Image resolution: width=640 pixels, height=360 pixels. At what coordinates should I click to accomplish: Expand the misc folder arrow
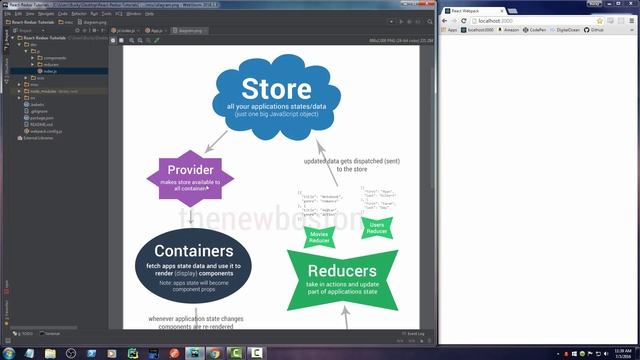click(x=19, y=84)
